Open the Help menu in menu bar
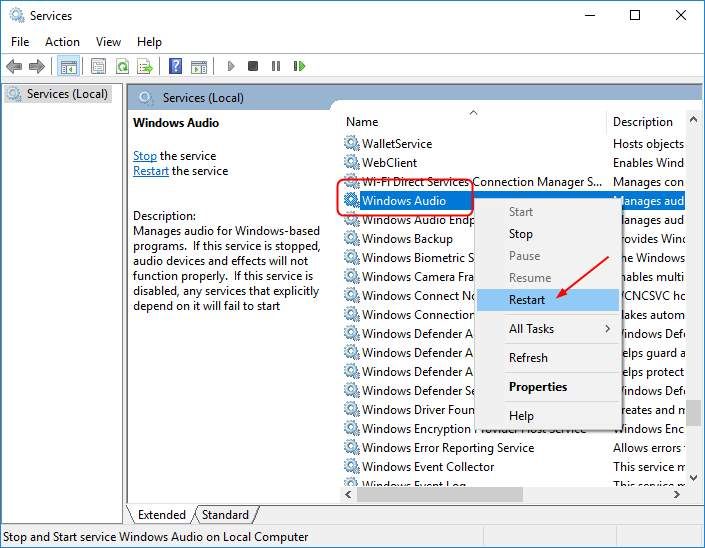This screenshot has width=705, height=548. click(149, 42)
